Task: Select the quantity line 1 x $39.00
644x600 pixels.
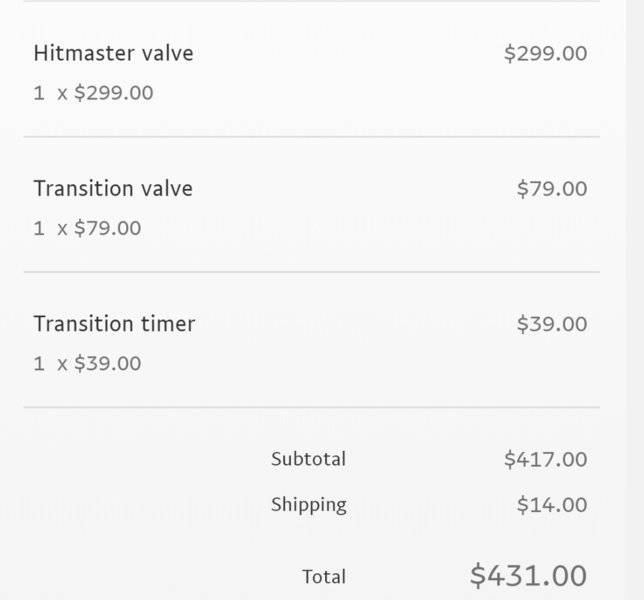Action: coord(87,363)
